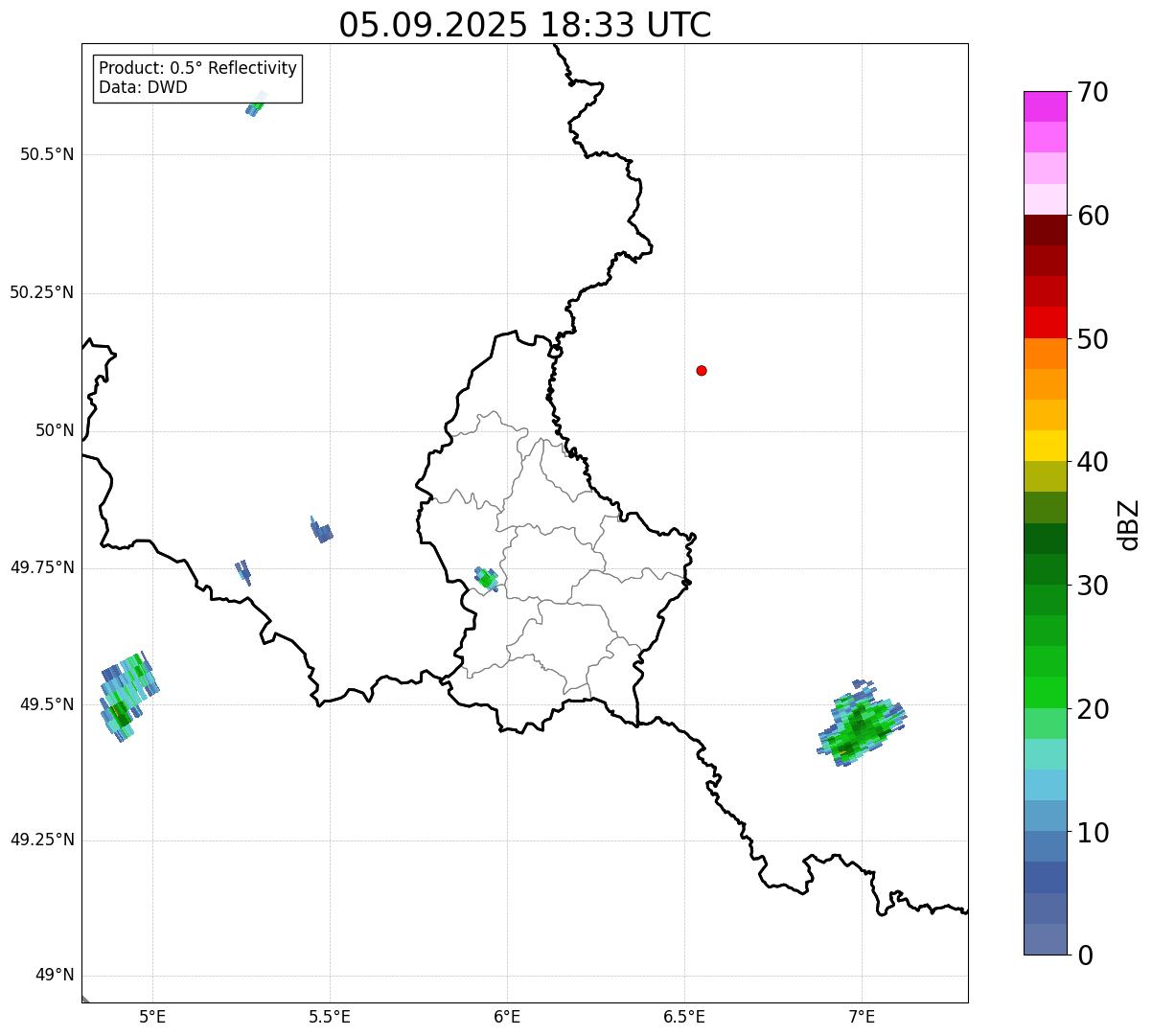Click the colorbar value 0
The width and height of the screenshot is (1152, 1036).
coord(1085,955)
